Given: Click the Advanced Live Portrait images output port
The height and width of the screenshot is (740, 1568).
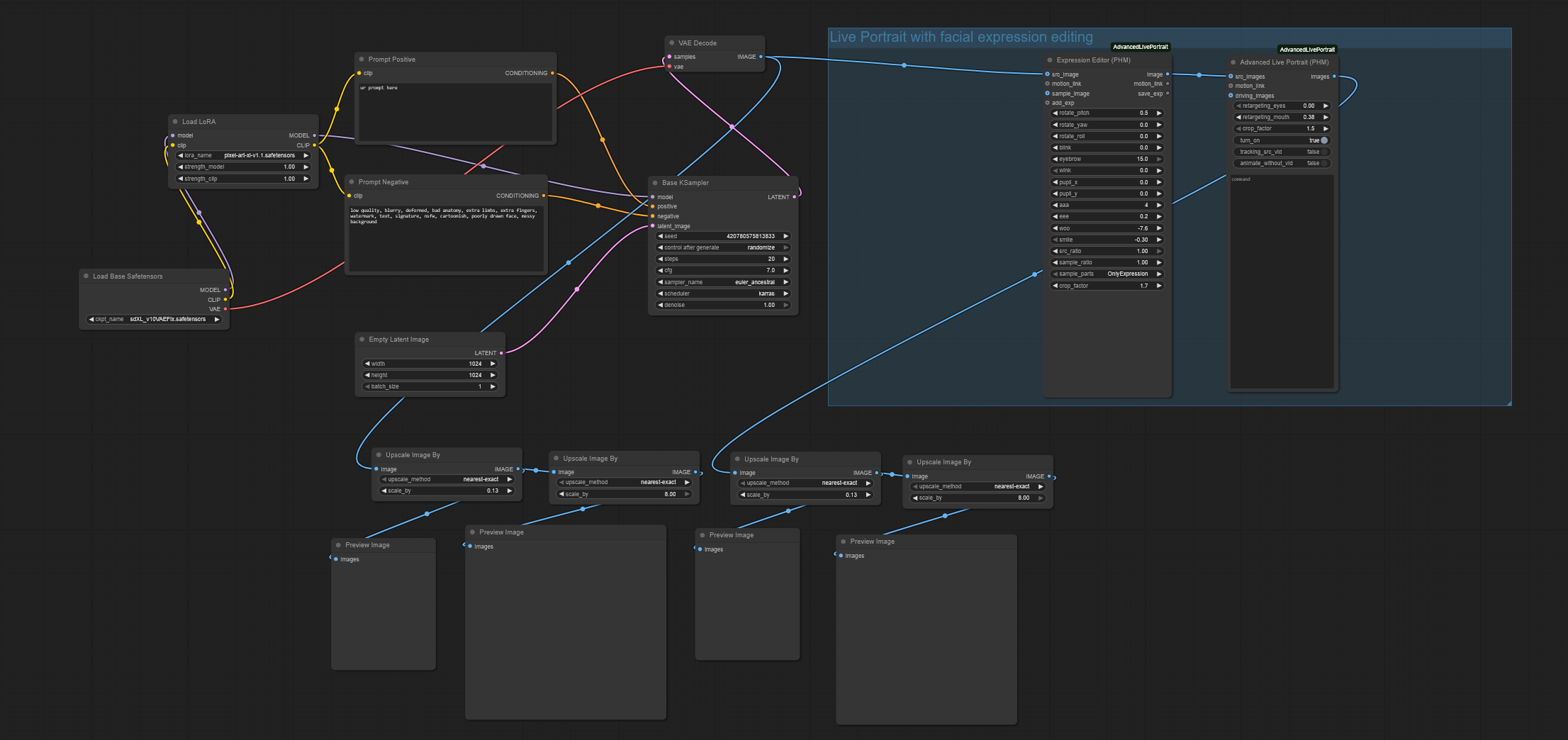Looking at the screenshot, I should click(1334, 77).
